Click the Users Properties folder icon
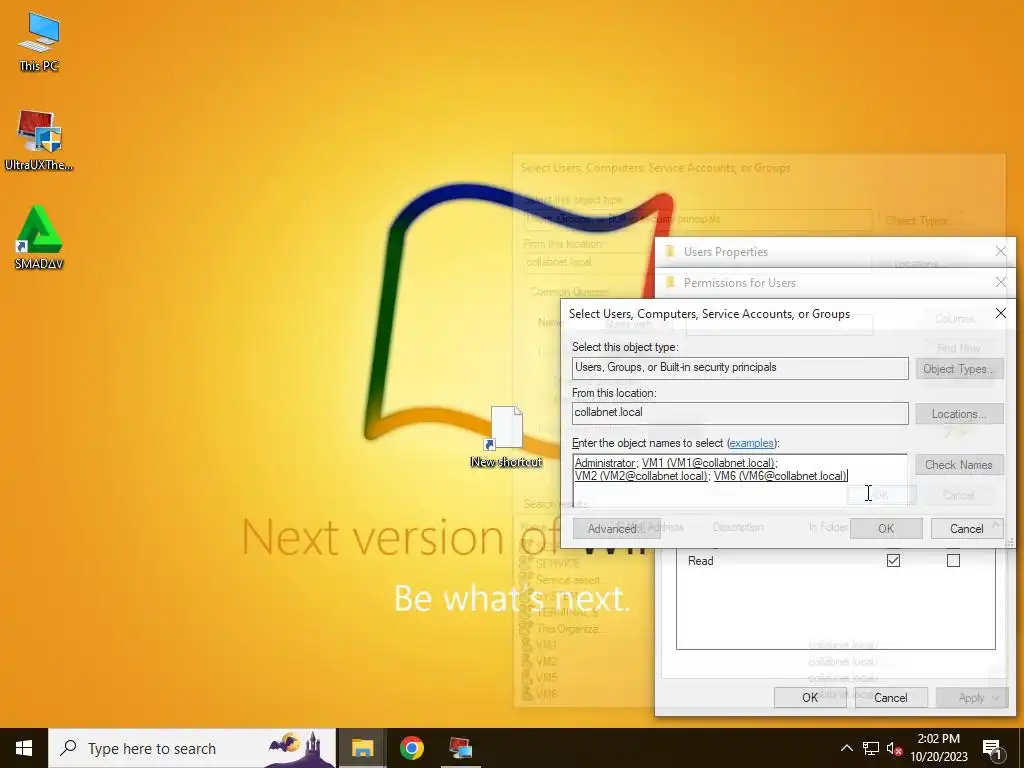 click(669, 251)
